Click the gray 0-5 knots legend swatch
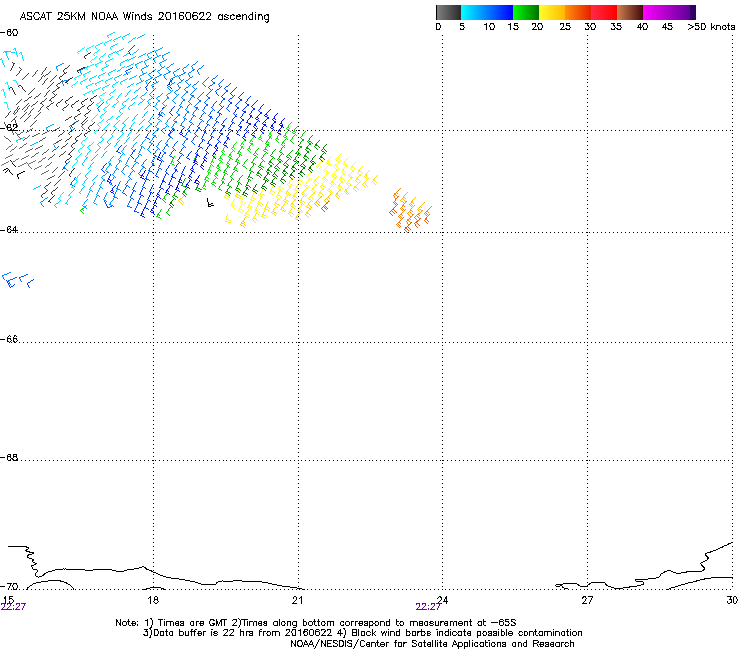The width and height of the screenshot is (740, 650). (448, 12)
